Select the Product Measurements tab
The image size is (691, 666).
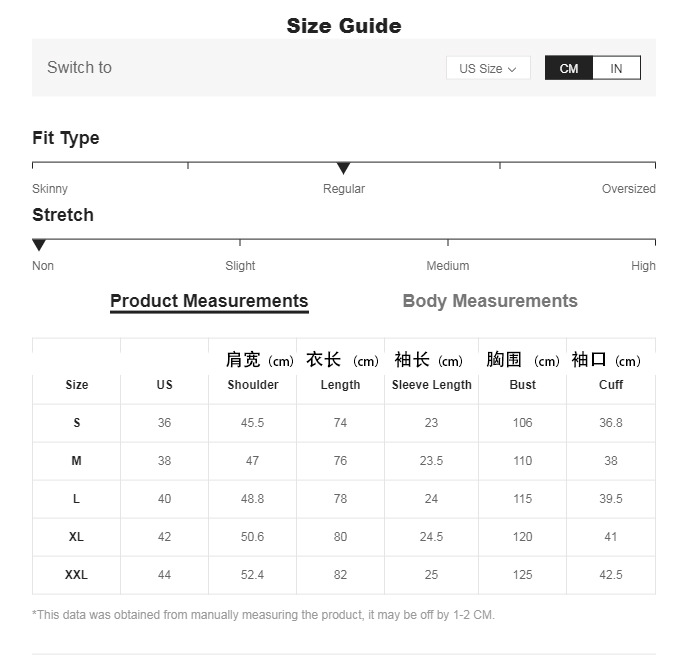click(x=209, y=301)
